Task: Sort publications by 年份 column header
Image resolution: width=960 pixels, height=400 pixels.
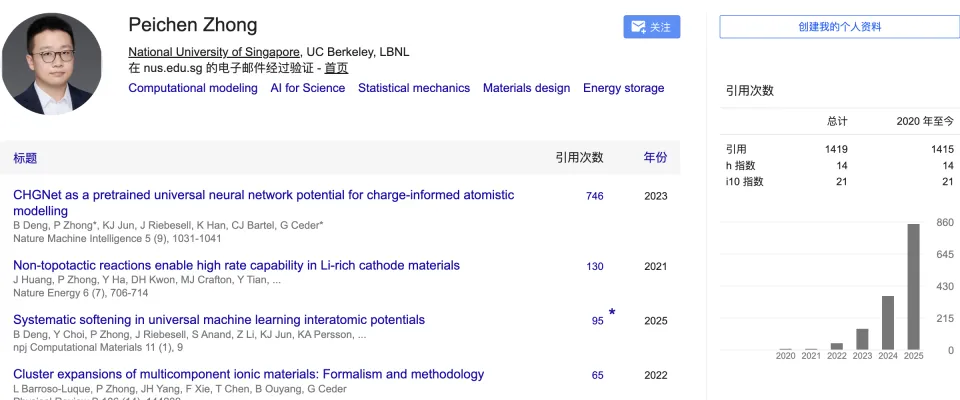Action: [655, 158]
